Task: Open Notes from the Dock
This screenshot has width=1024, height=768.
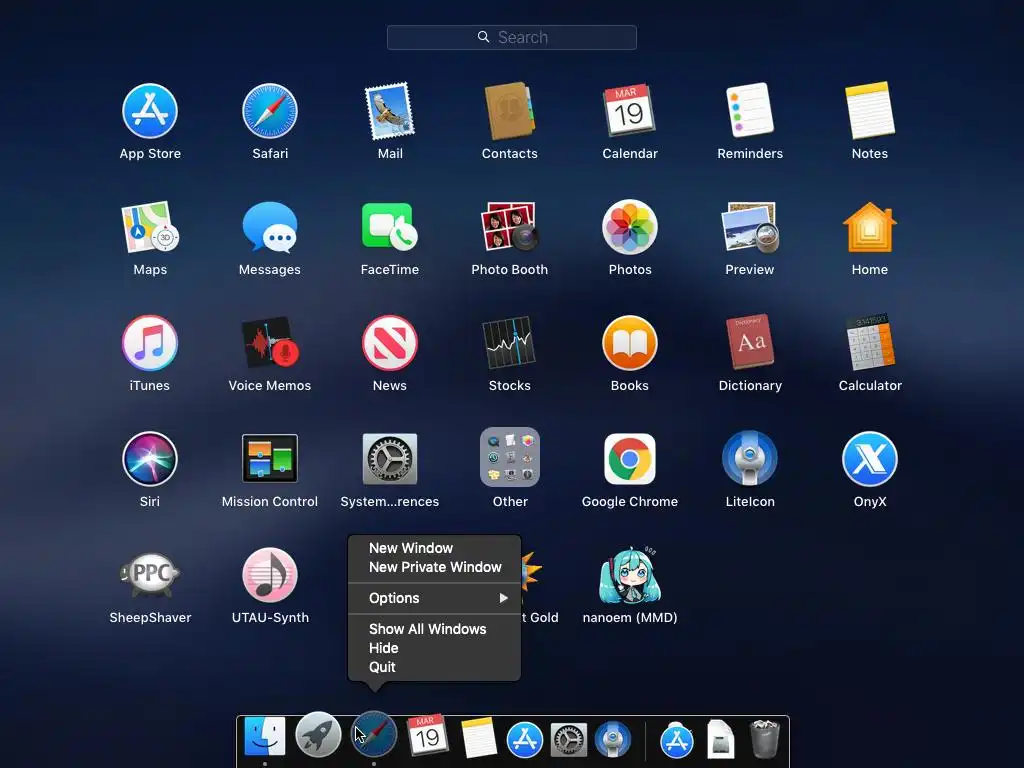Action: 479,739
